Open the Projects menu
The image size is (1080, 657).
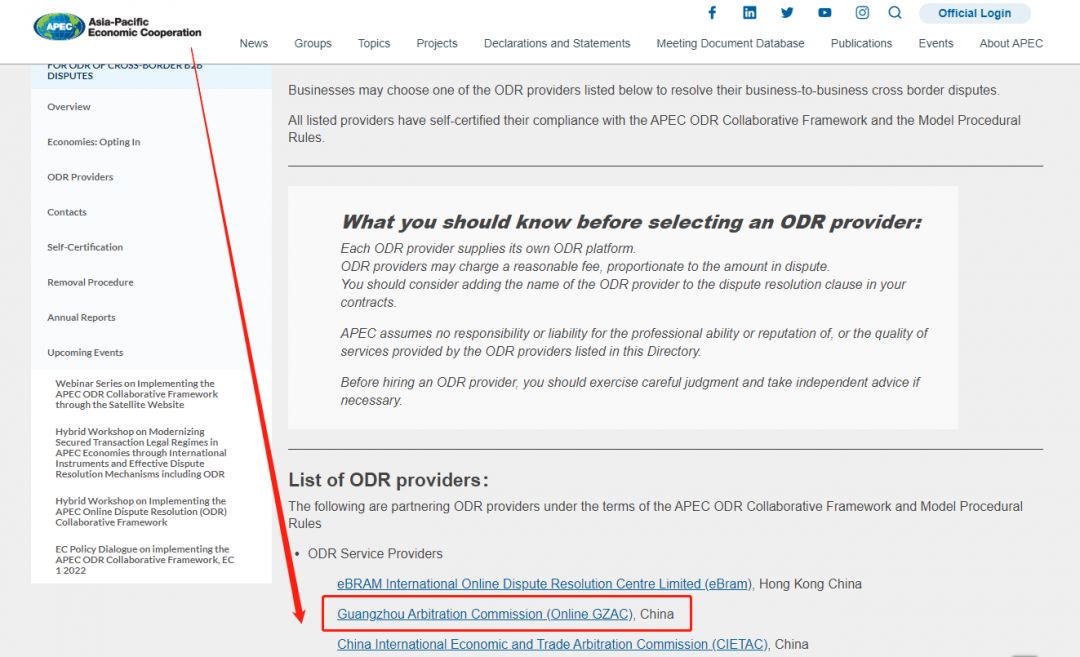tap(437, 43)
